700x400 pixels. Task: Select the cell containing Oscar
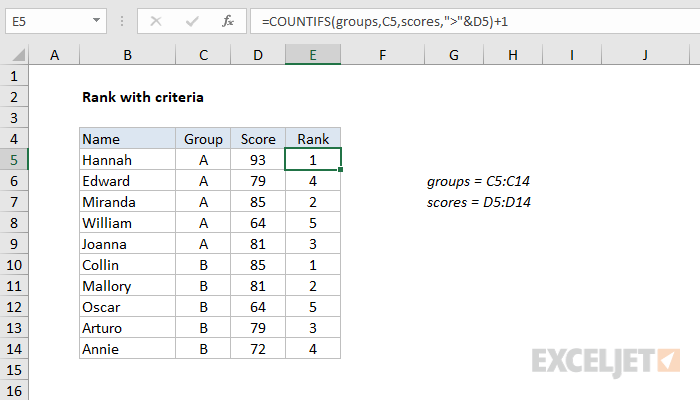128,307
